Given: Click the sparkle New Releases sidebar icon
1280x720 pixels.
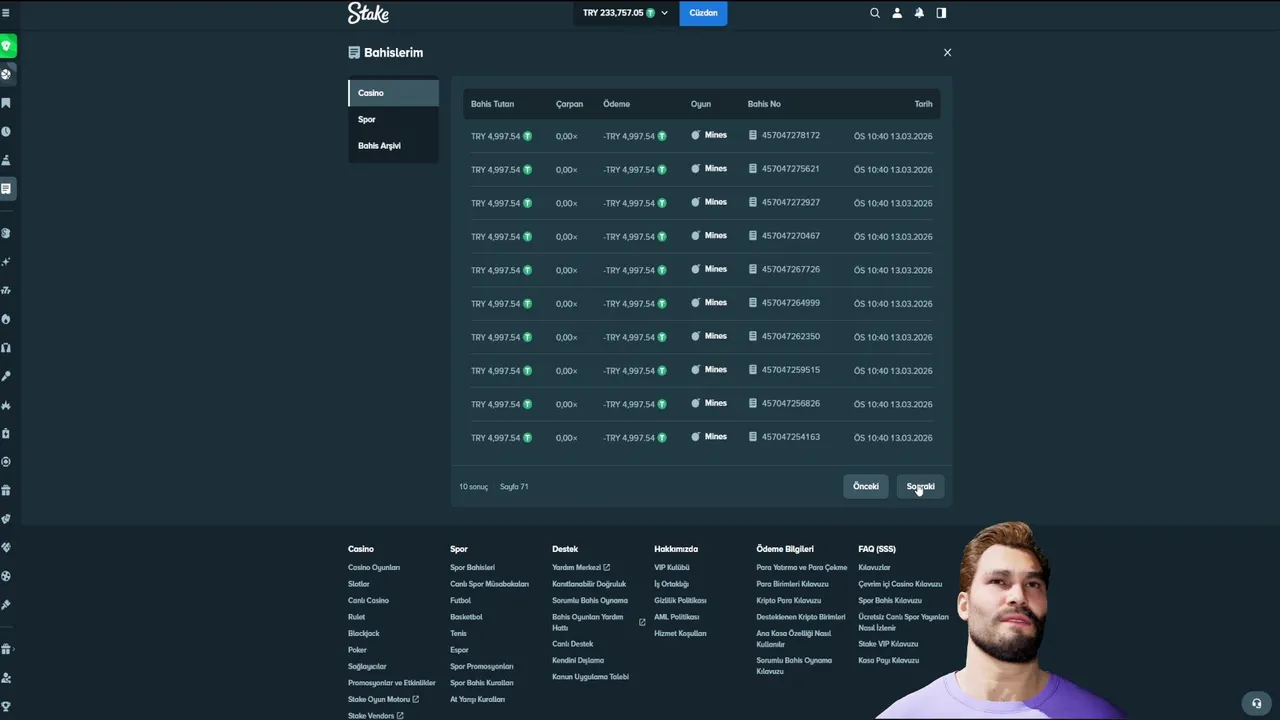Looking at the screenshot, I should point(6,262).
